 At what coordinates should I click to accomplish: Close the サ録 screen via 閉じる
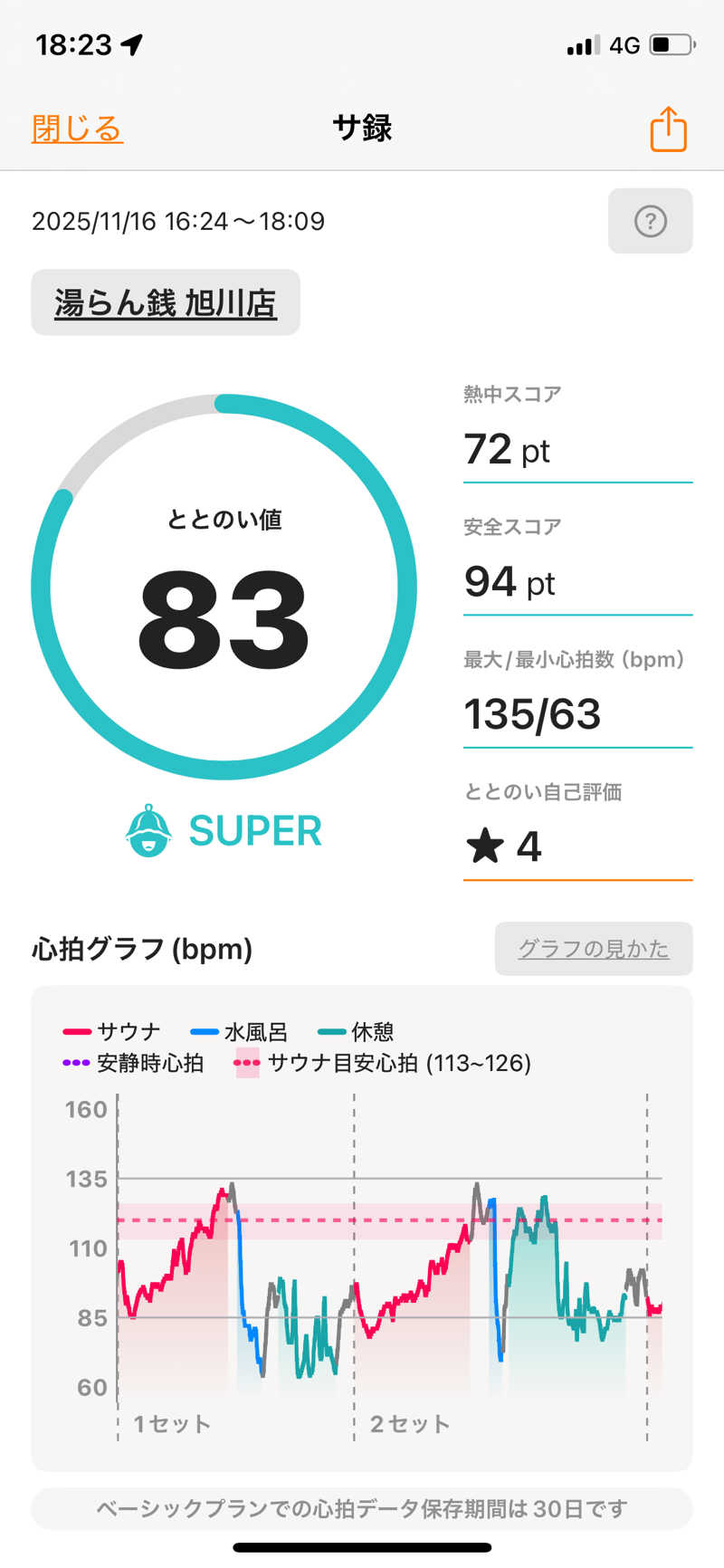[x=77, y=129]
